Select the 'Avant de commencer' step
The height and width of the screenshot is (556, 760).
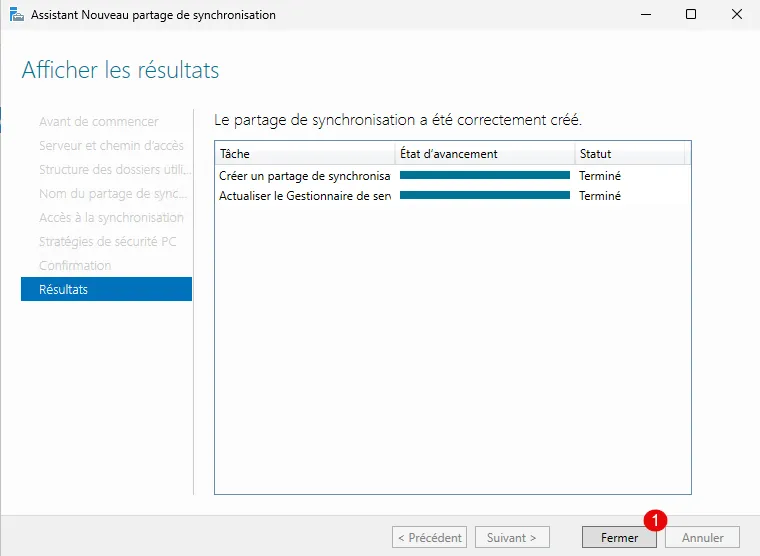(98, 122)
